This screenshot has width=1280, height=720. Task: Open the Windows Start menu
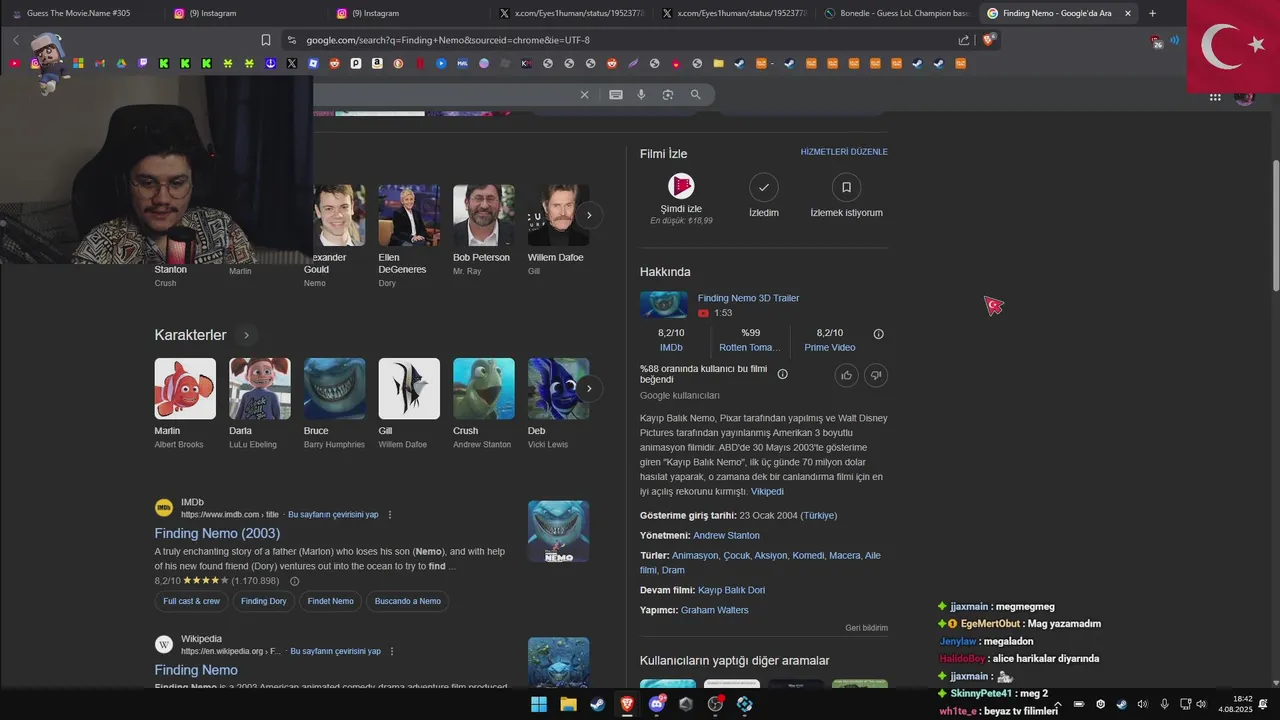(x=539, y=704)
